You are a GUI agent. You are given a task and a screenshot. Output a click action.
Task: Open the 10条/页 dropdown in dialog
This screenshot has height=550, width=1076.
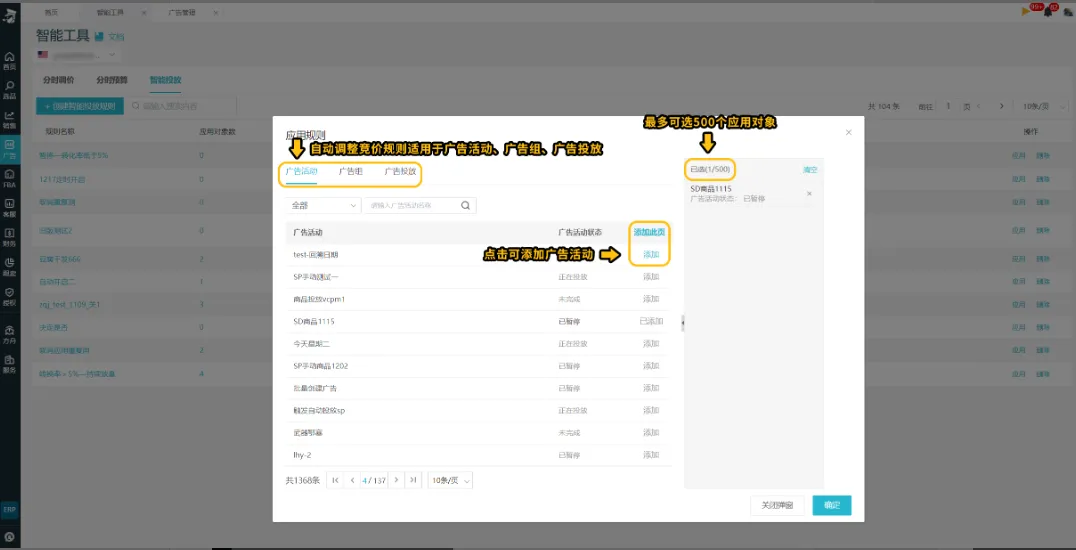tap(450, 481)
